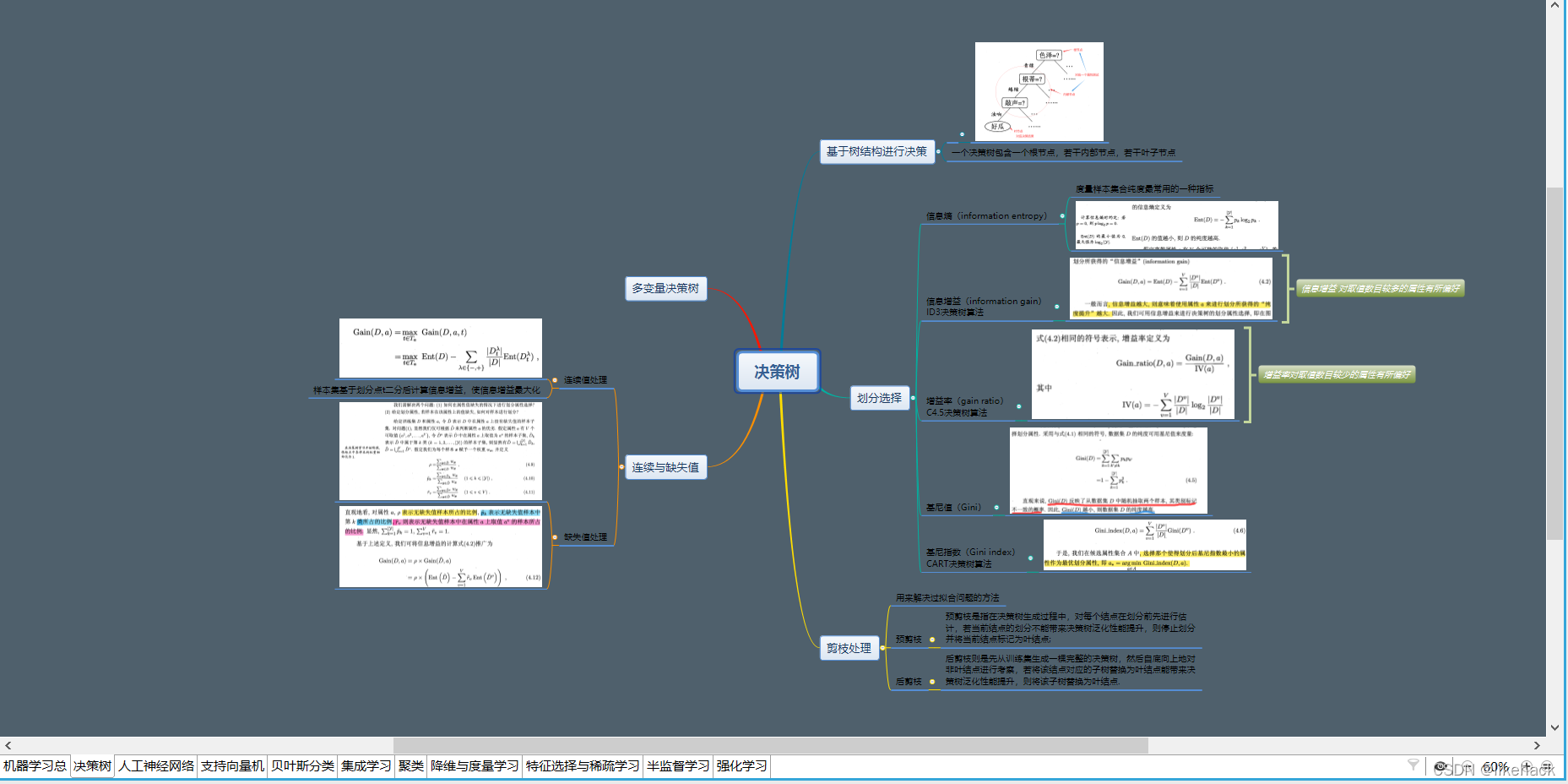Select the 多变量决策树 topic
Screen dimensions: 1568x784
[x=665, y=288]
